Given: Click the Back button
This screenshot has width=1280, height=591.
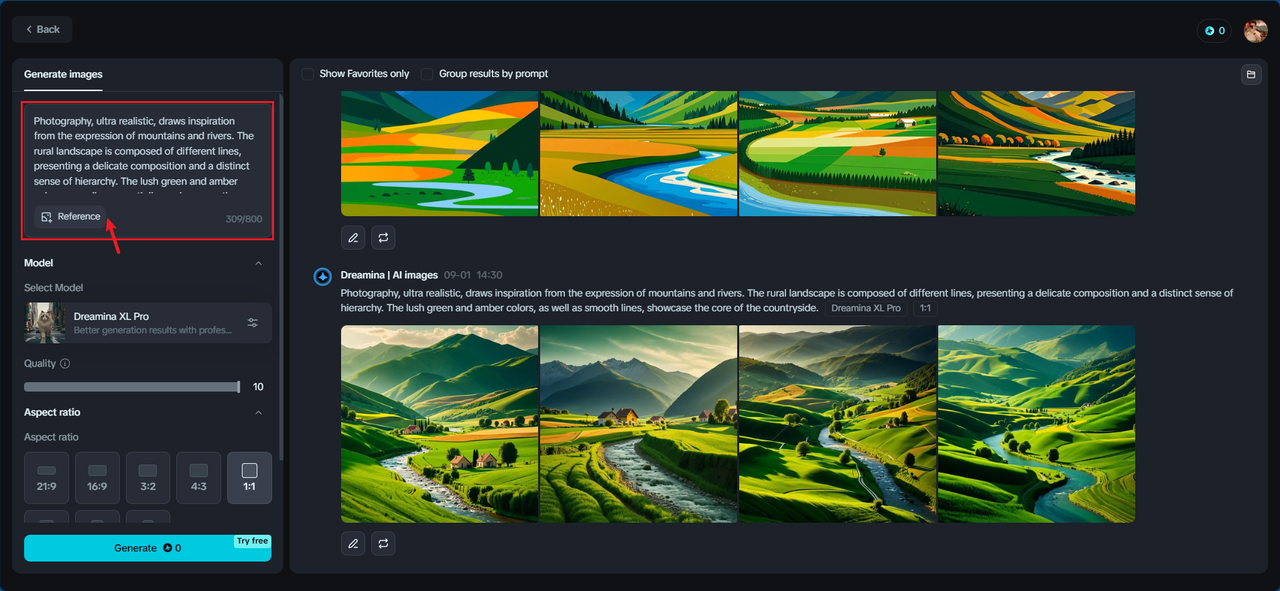Looking at the screenshot, I should 42,29.
